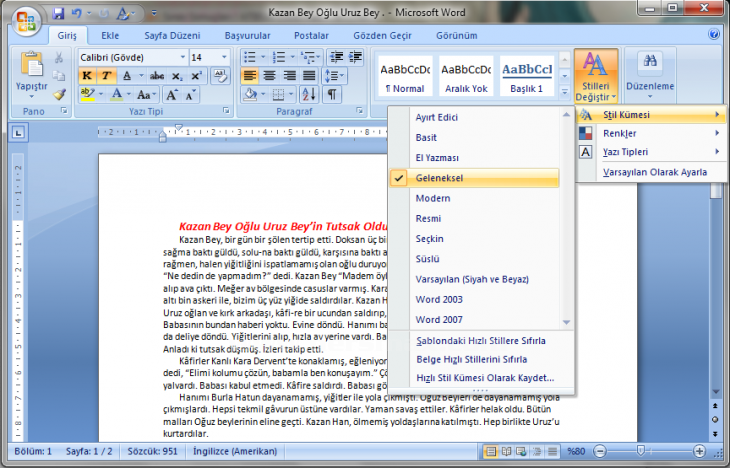Screen dimensions: 730x468
Task: Align paragraph to the right
Action: click(289, 75)
